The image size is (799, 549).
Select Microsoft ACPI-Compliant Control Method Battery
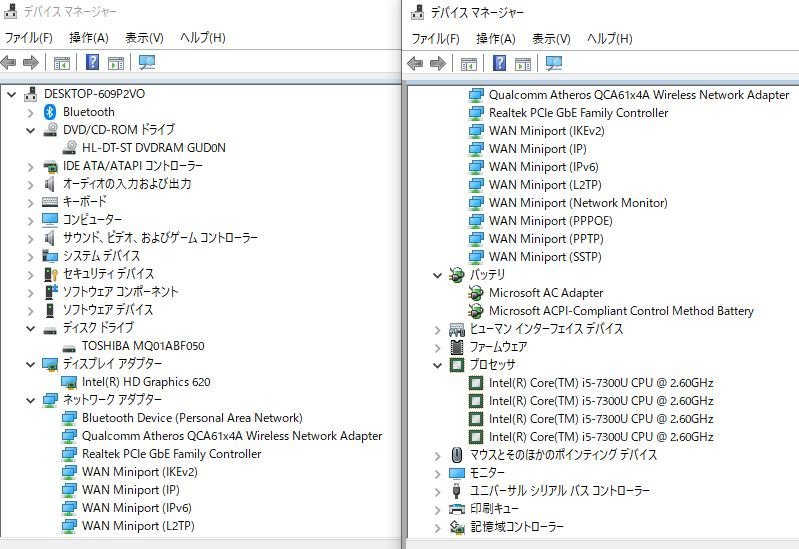(621, 311)
